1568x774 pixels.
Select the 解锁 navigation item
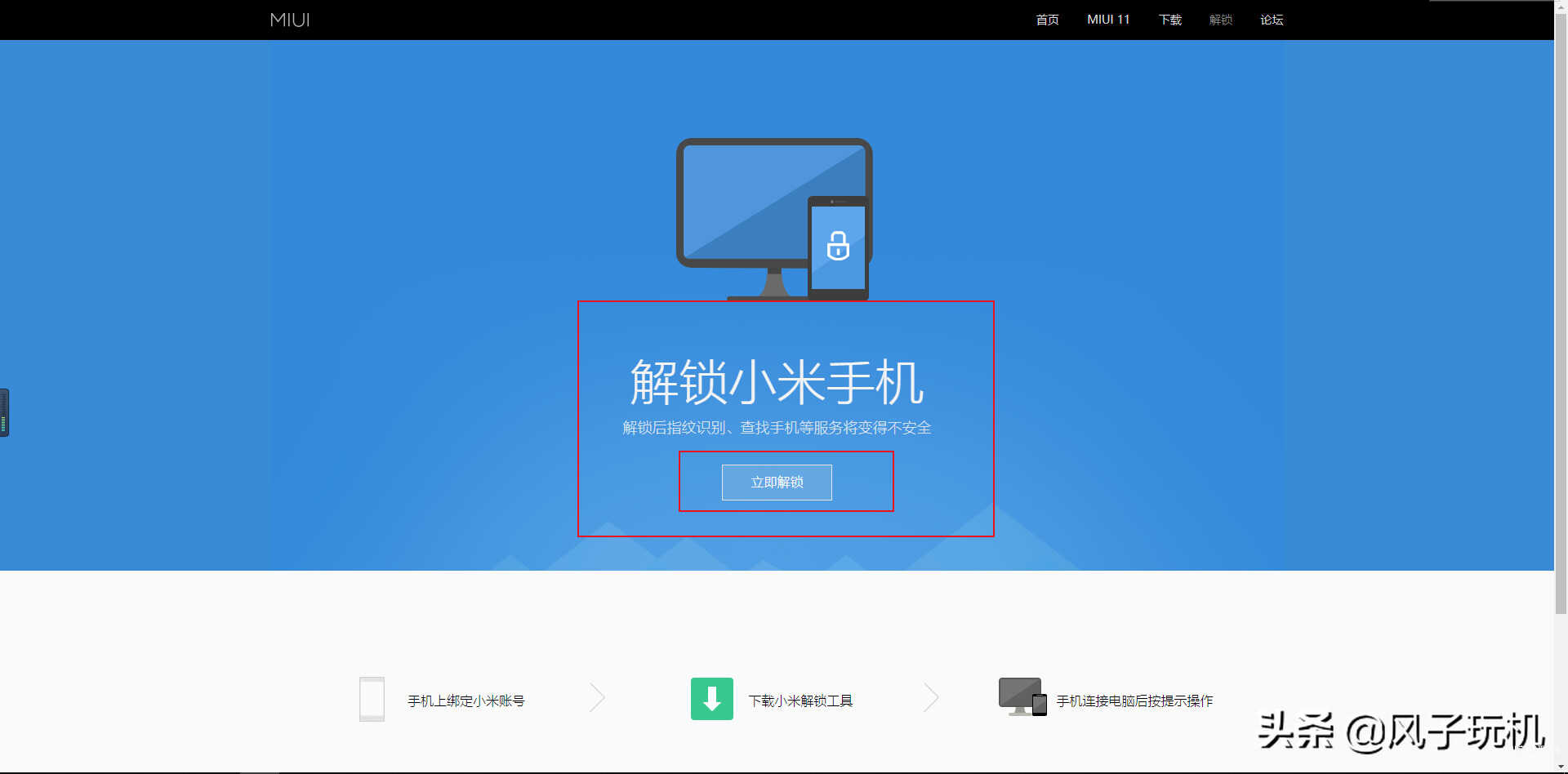(x=1220, y=20)
